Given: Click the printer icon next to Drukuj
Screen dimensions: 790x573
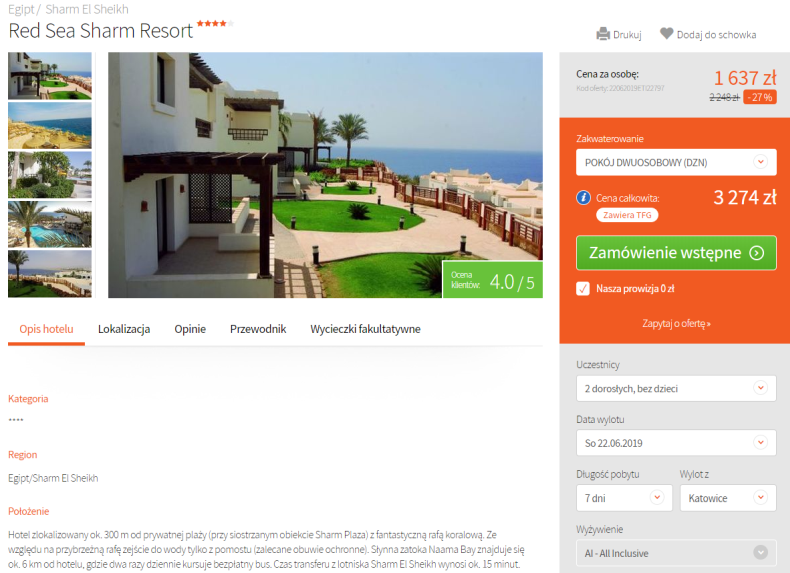Looking at the screenshot, I should (603, 34).
